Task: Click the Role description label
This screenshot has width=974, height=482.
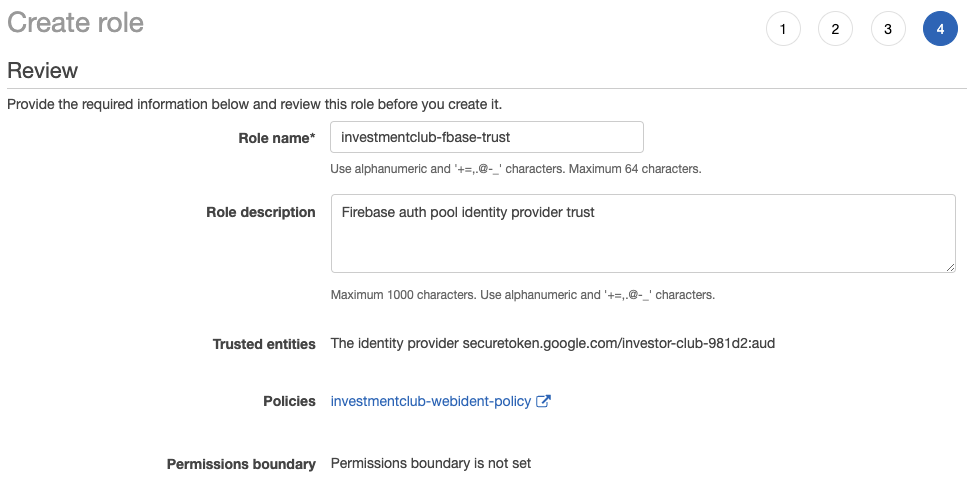Action: click(x=261, y=212)
